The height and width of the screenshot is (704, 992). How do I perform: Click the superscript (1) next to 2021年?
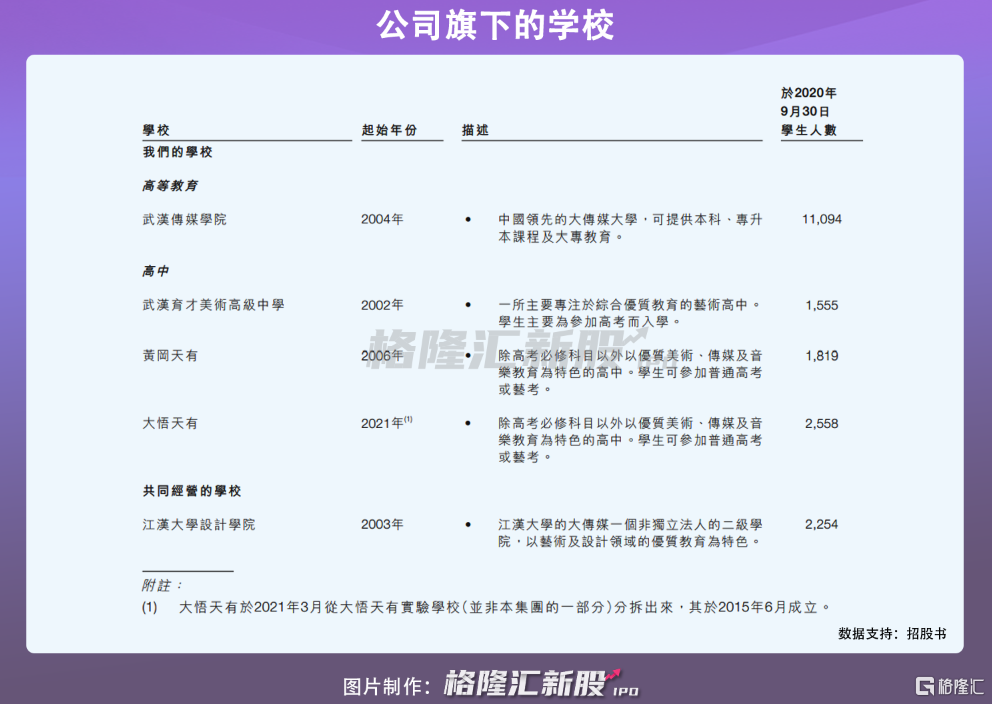point(408,420)
